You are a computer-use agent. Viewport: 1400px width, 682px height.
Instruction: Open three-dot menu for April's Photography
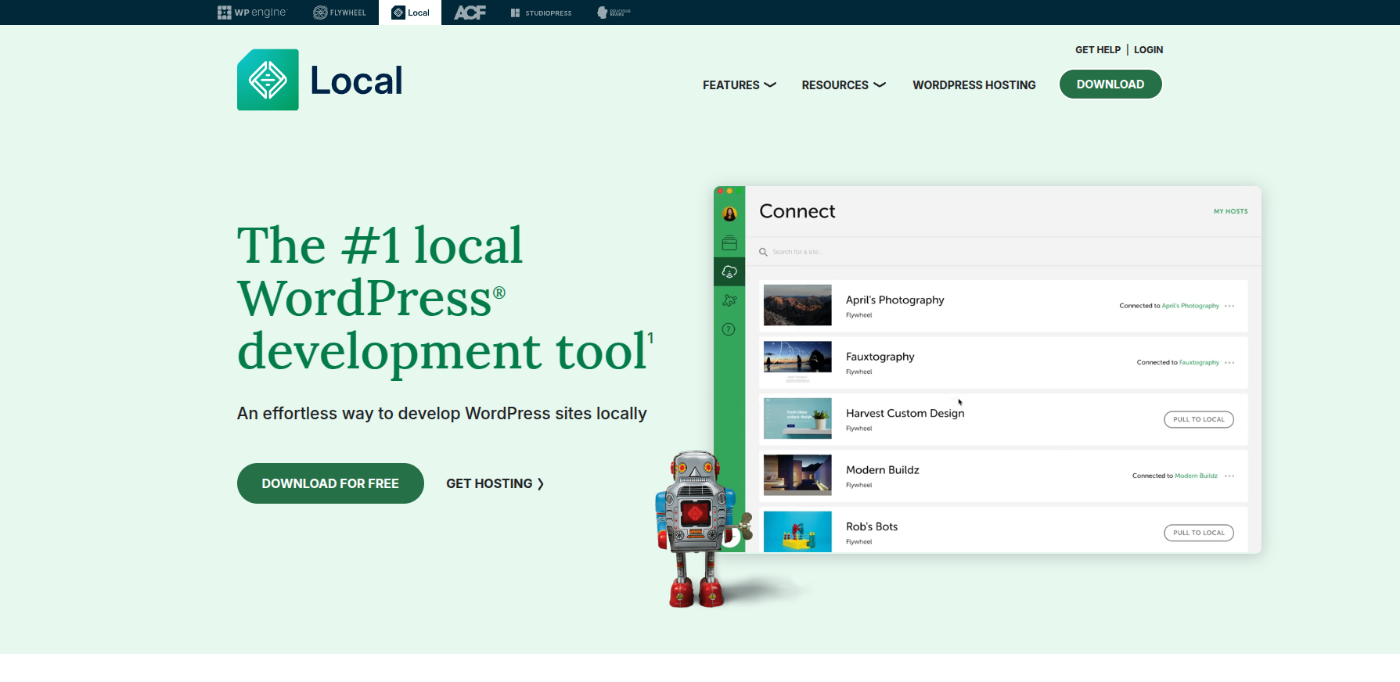tap(1229, 306)
